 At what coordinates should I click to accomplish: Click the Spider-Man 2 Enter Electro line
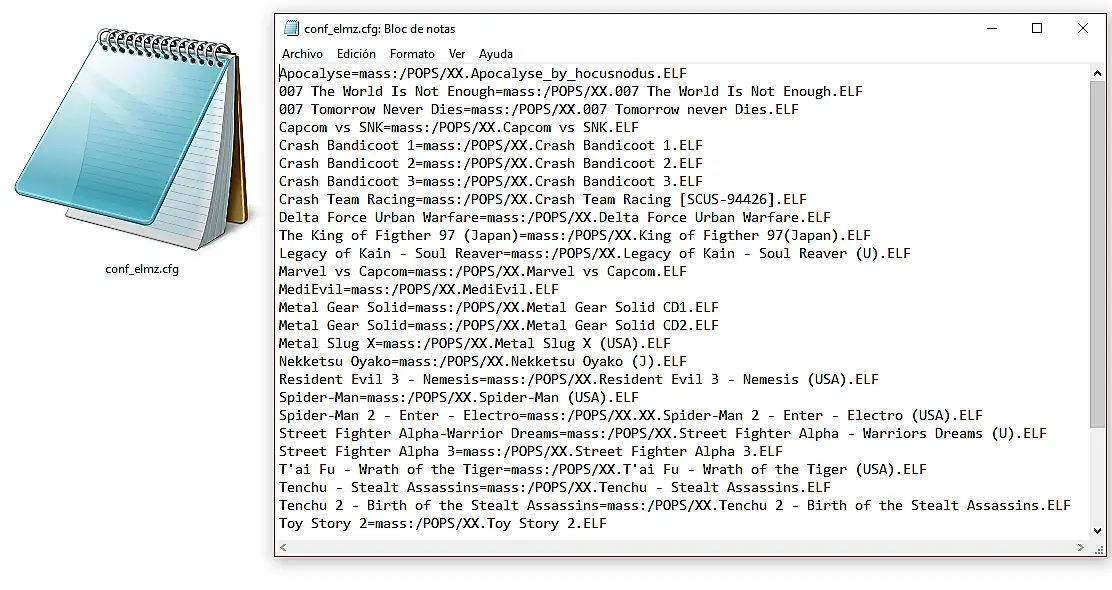[x=630, y=416]
